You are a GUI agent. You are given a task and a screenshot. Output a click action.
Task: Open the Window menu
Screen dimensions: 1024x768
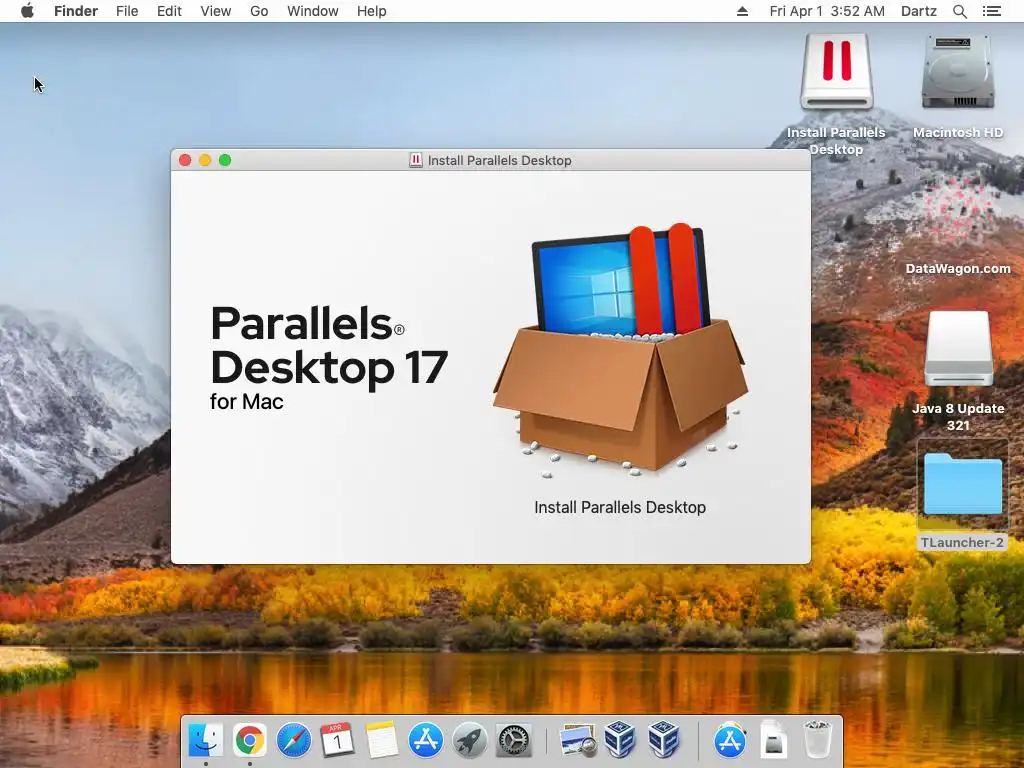click(x=313, y=11)
